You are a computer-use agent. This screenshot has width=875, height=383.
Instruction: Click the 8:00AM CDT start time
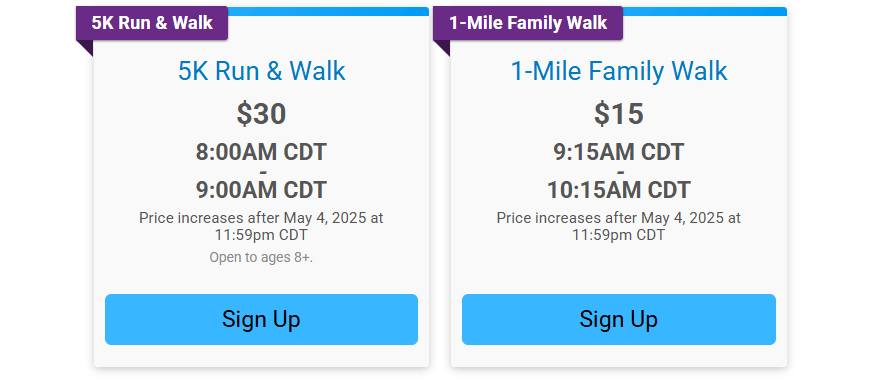[261, 152]
